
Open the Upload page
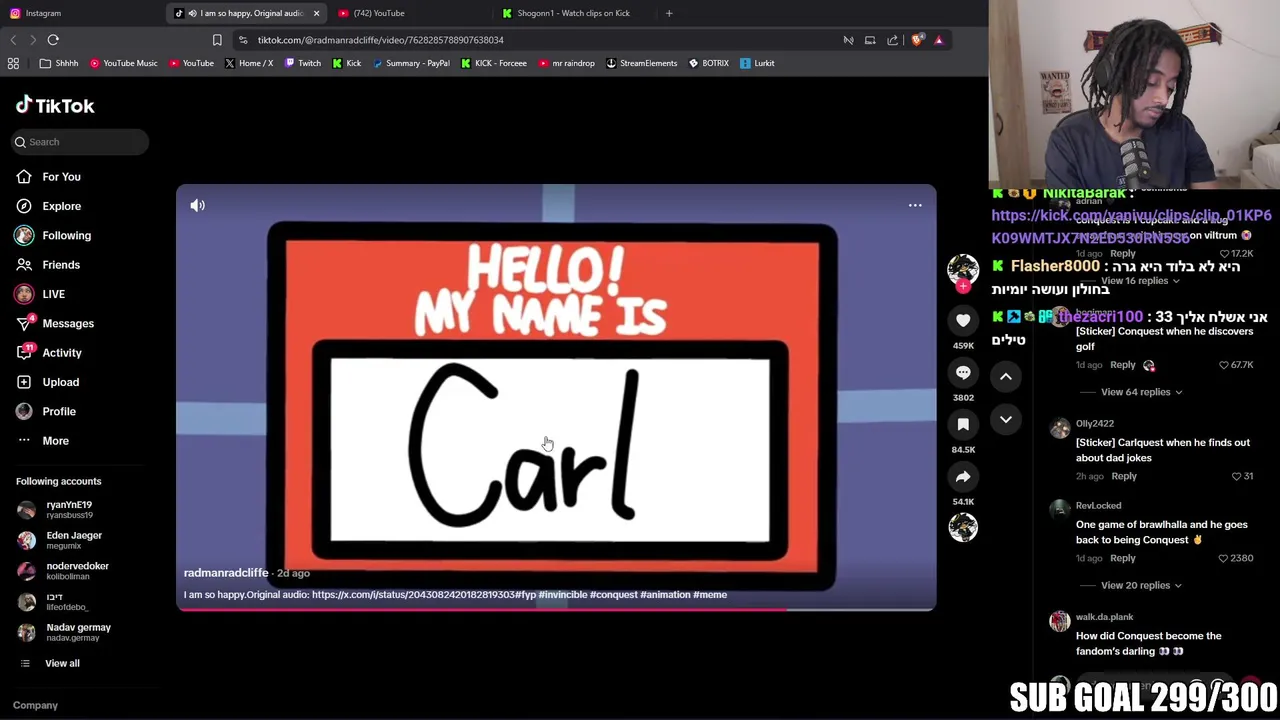point(60,382)
